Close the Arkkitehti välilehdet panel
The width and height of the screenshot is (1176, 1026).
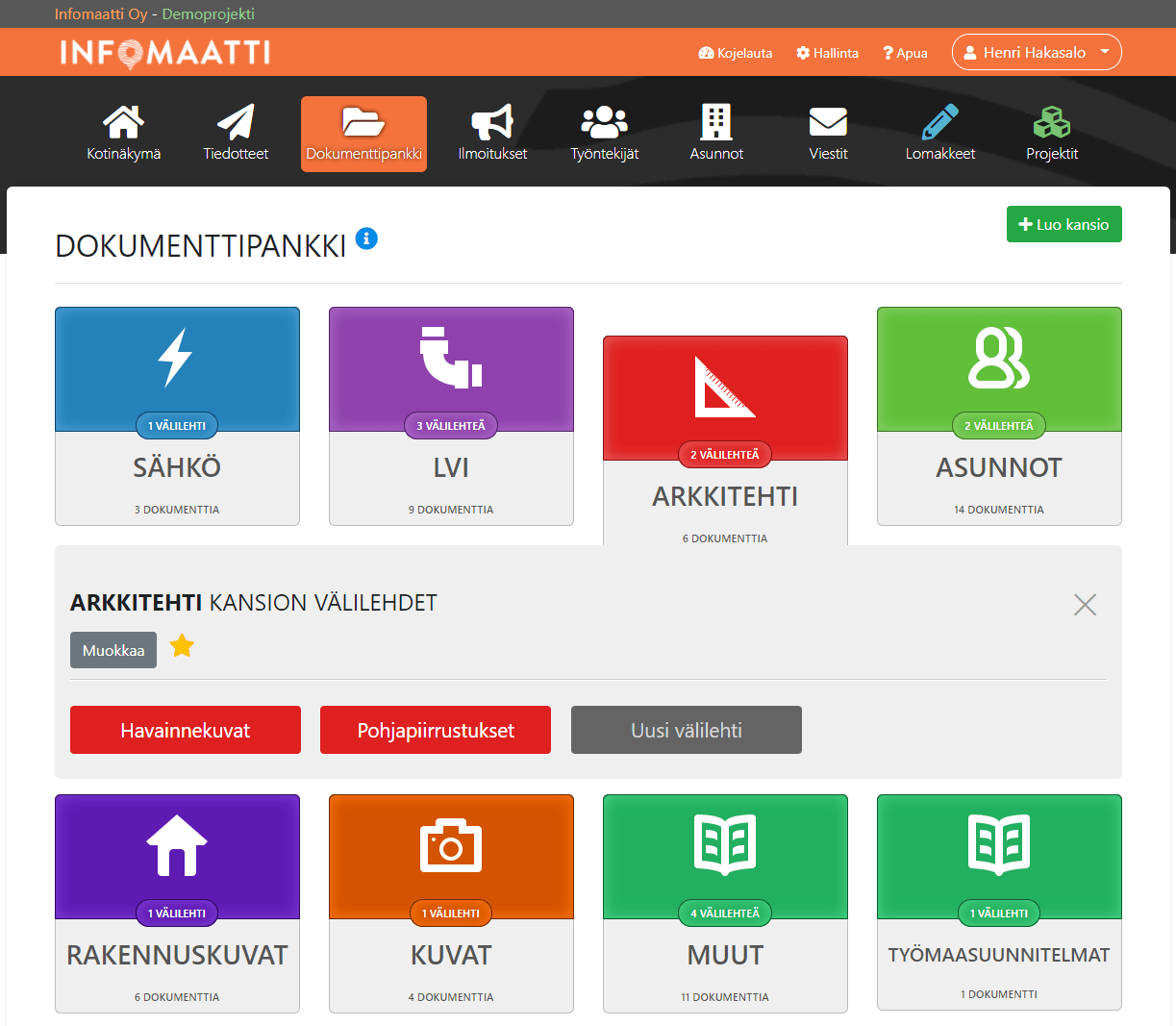pyautogui.click(x=1085, y=605)
